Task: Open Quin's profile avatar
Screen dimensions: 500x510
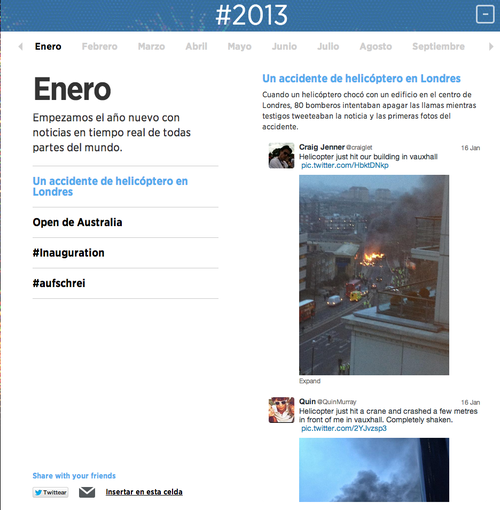Action: [x=282, y=410]
